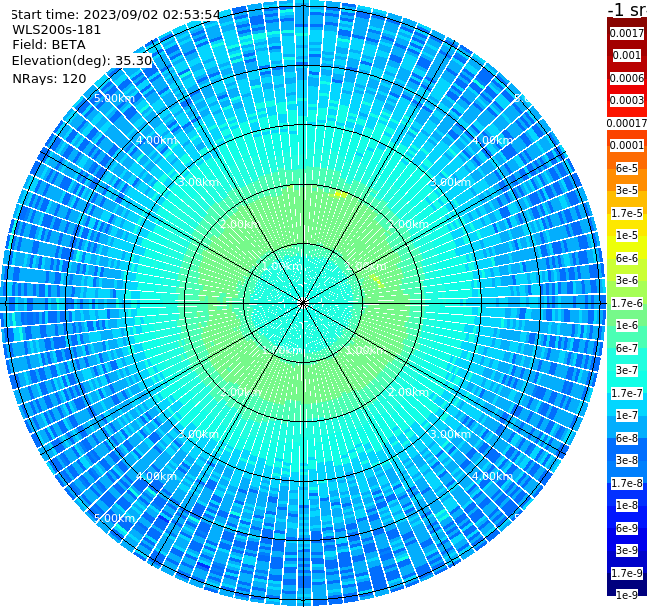
Task: Click the upper-left 5.00km range label
Action: coord(114,98)
